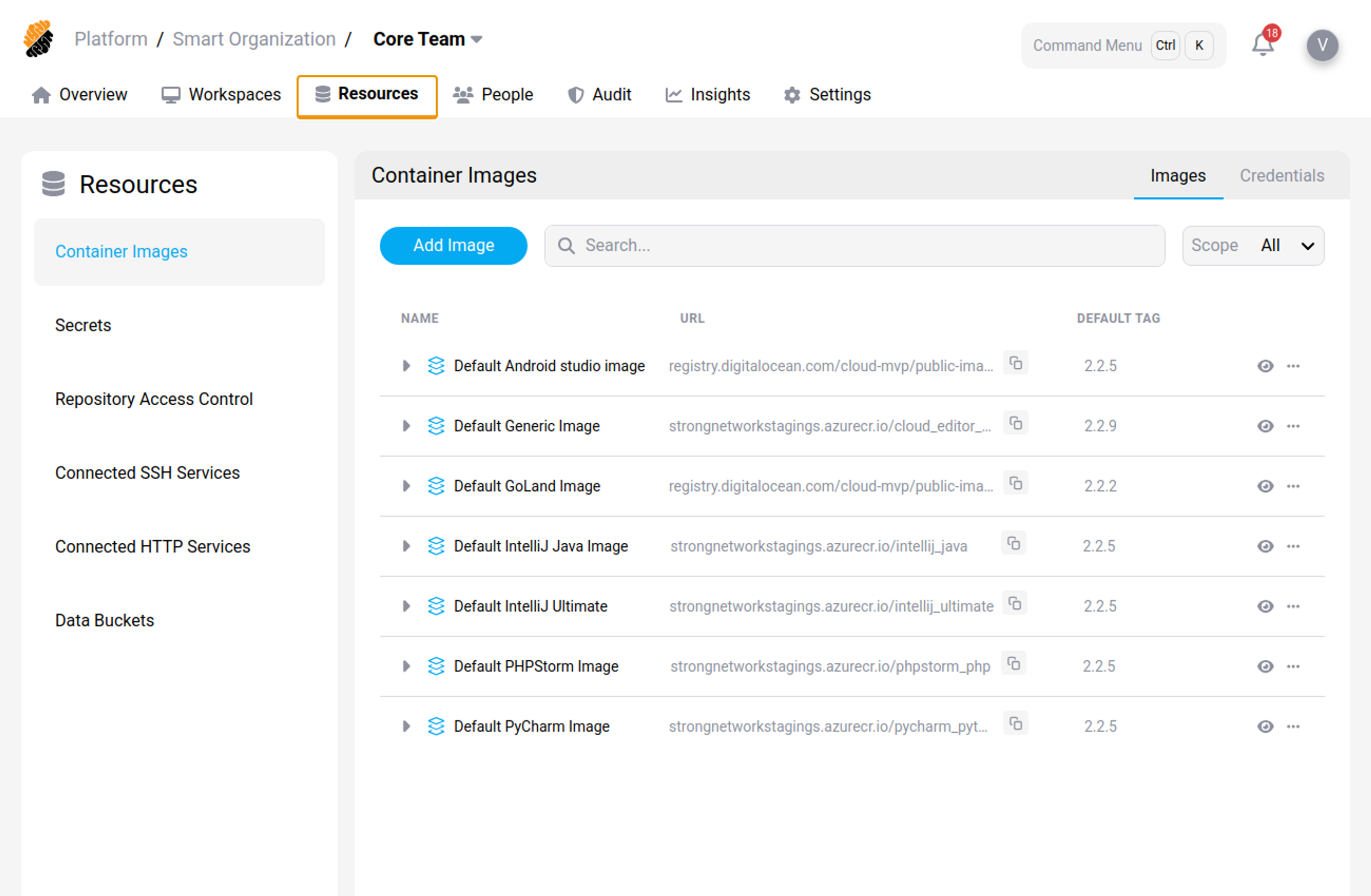Open the Core Team project dropdown
The height and width of the screenshot is (896, 1371).
click(x=427, y=39)
